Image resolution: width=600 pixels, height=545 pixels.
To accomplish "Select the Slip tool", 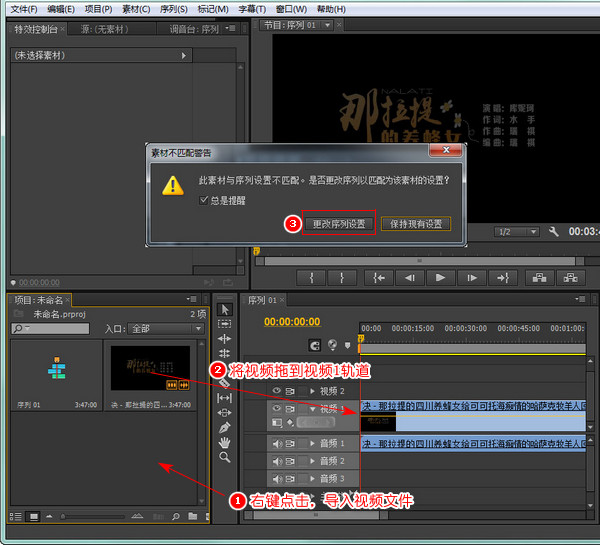I will (225, 398).
